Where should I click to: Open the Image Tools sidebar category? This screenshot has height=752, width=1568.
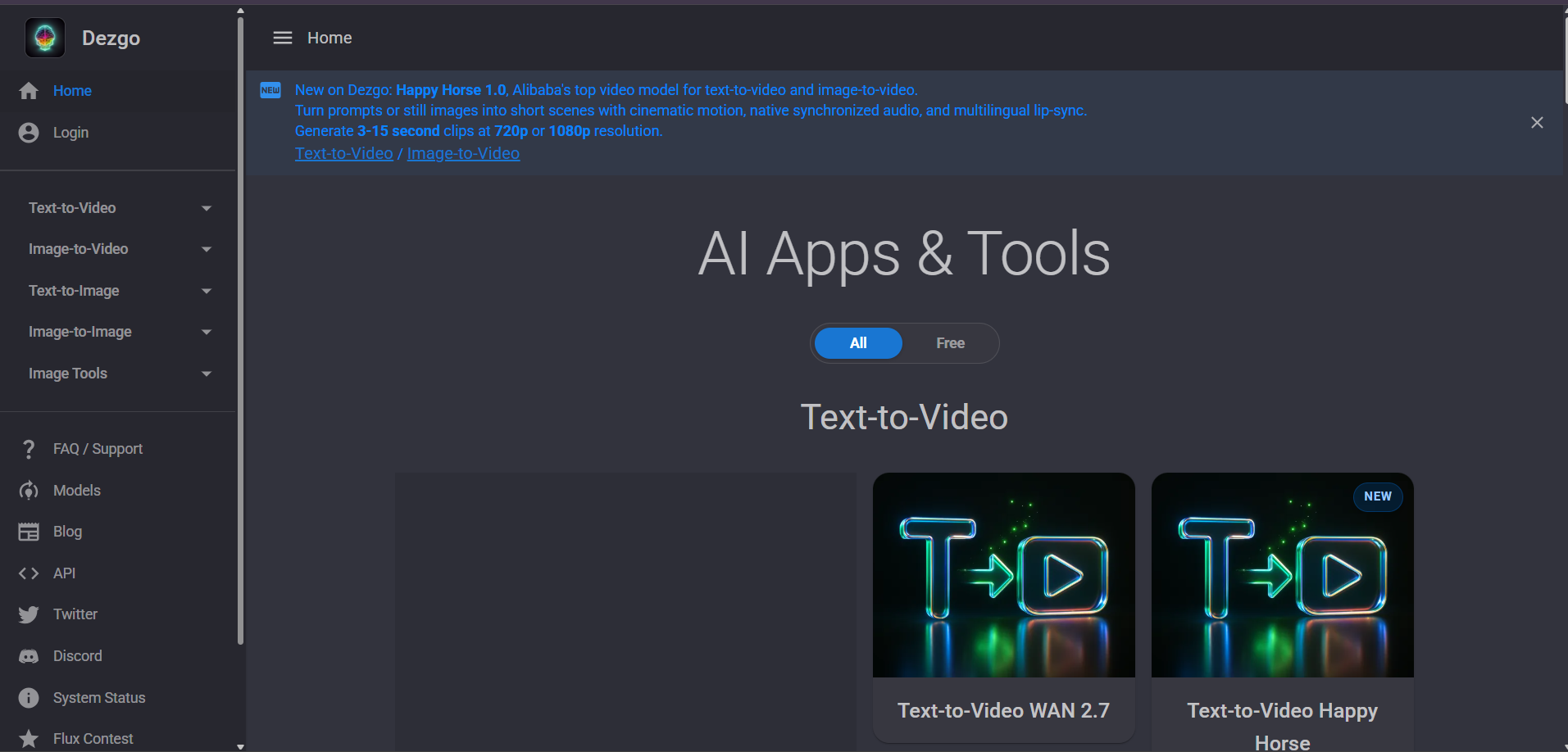coord(68,374)
